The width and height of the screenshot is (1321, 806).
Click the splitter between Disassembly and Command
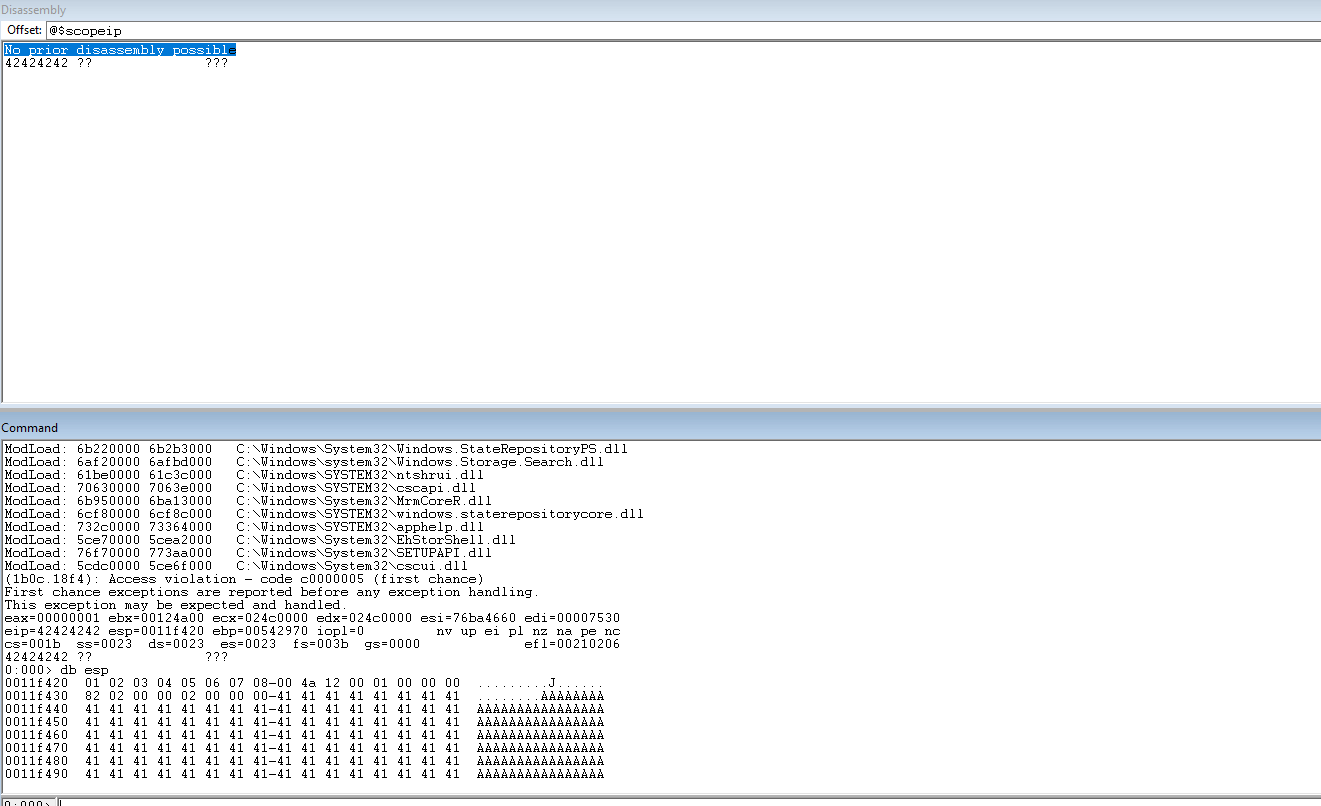[660, 406]
